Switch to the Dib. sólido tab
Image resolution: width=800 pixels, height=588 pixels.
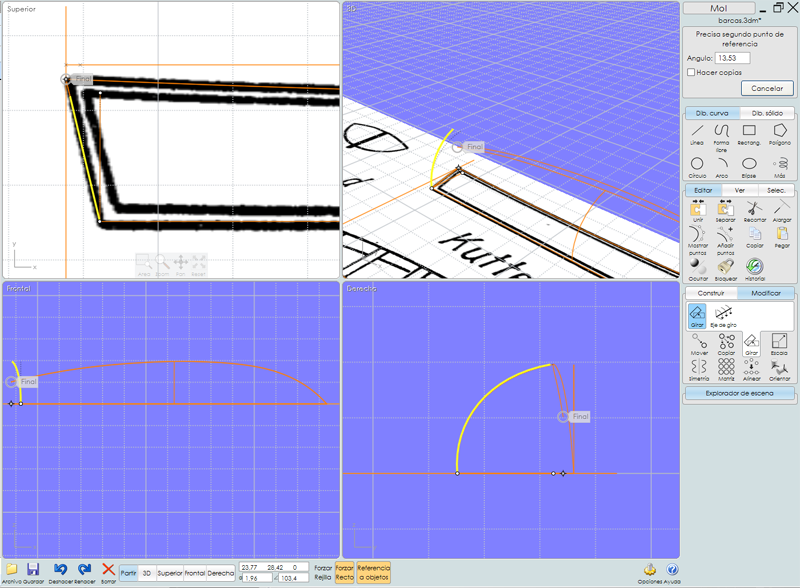[x=767, y=113]
